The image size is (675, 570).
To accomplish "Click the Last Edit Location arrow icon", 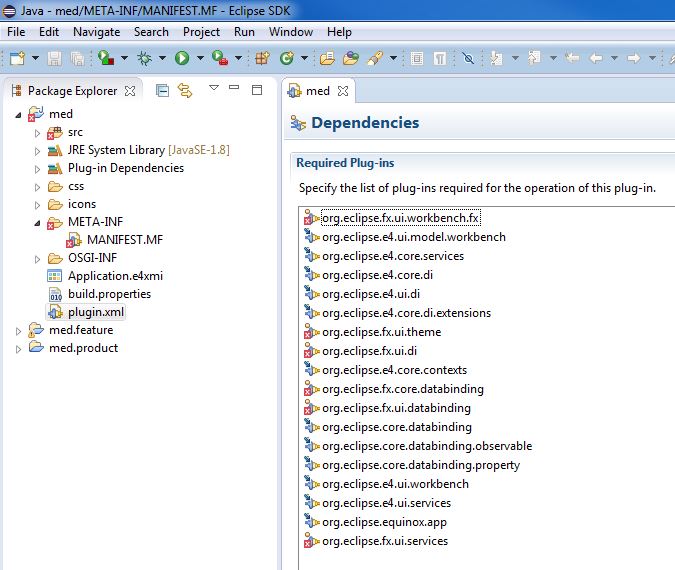I will (x=572, y=58).
